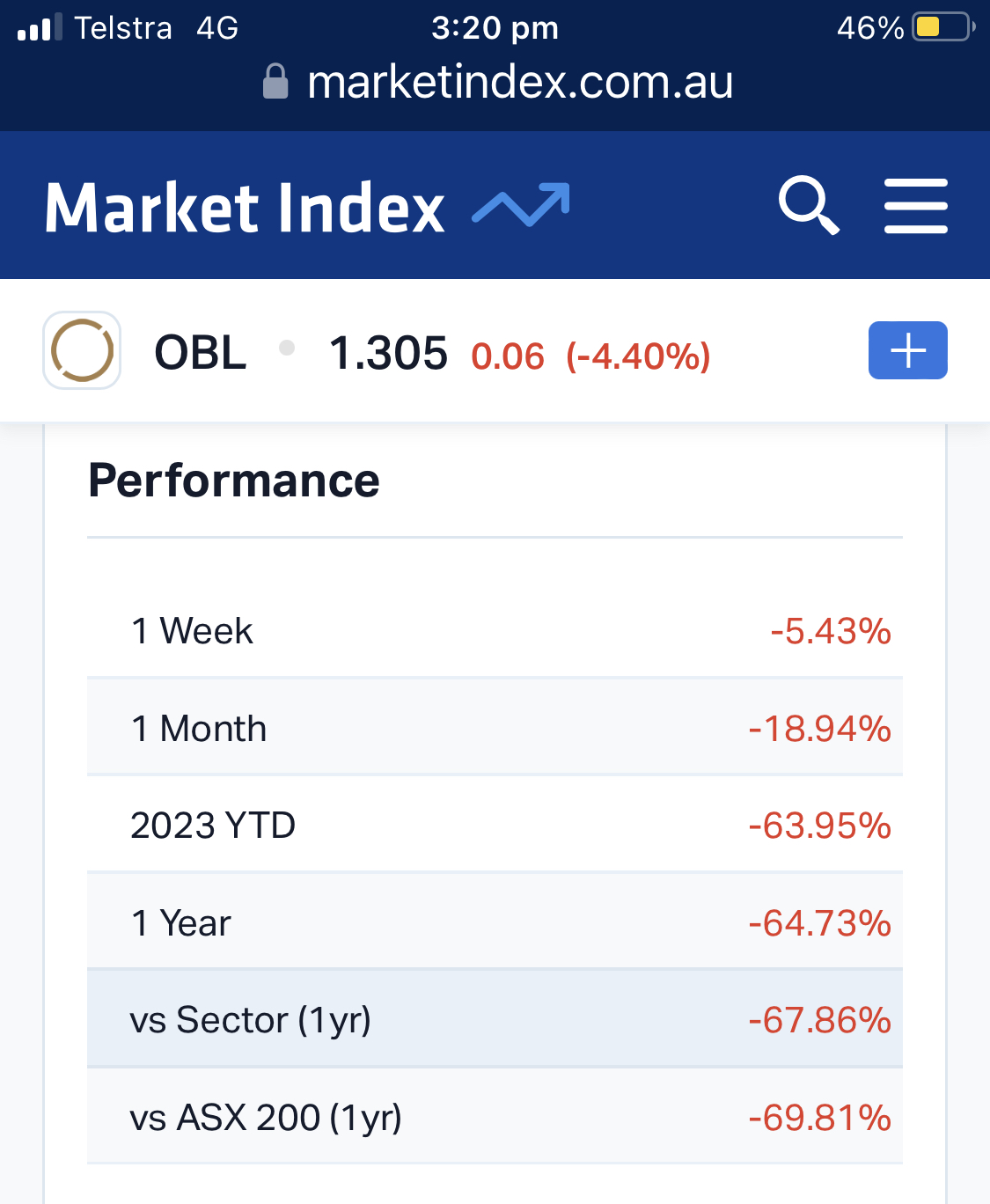Tap the Market Index home title
990x1204 pixels.
point(245,209)
